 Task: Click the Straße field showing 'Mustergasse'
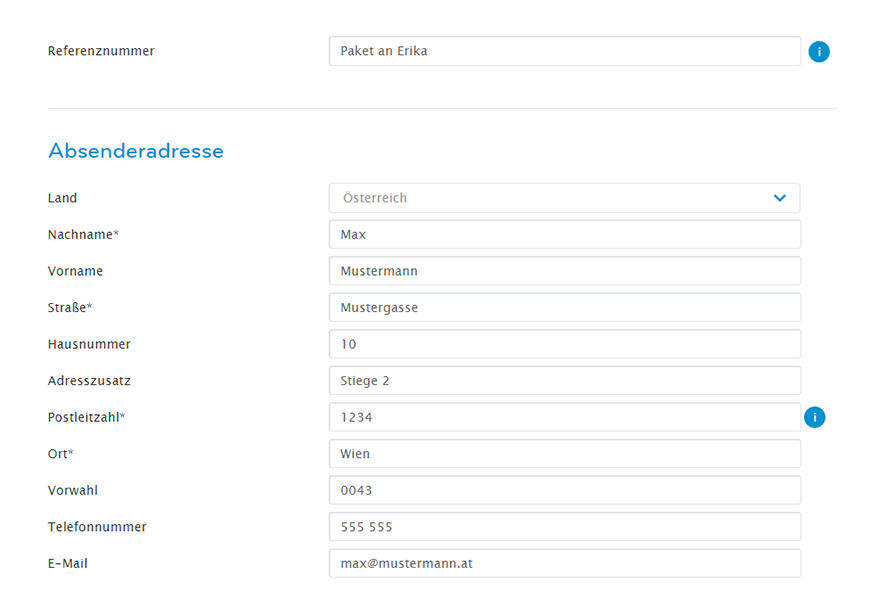coord(564,308)
